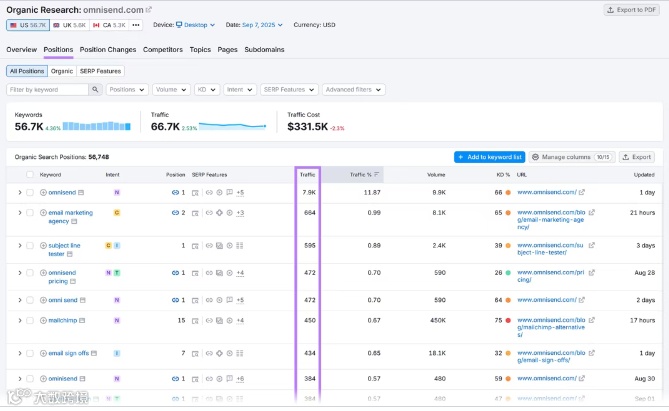This screenshot has height=411, width=669.
Task: Open external link icon next to omnisend.com title
Action: coord(148,9)
